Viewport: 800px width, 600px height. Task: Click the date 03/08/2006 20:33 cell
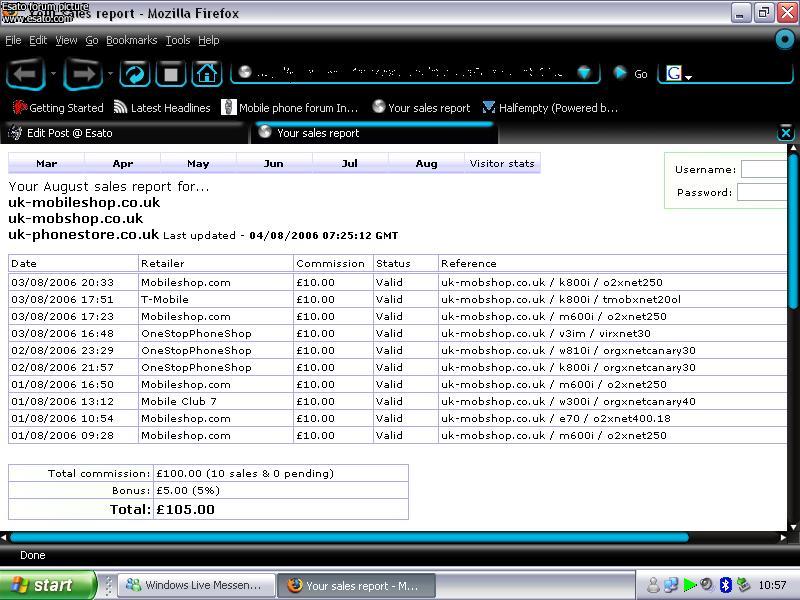(x=73, y=282)
